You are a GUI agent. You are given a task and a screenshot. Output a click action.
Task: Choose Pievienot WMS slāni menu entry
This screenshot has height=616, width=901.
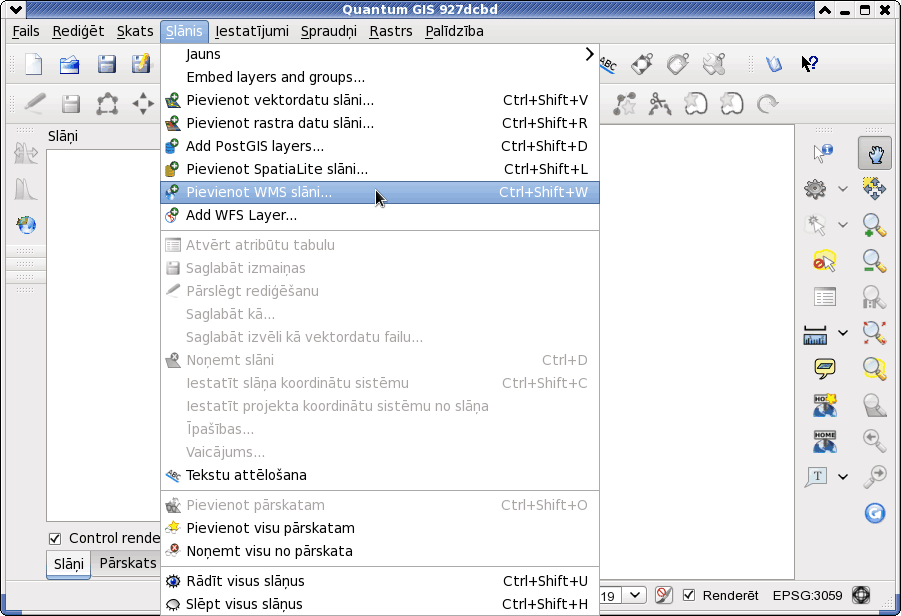[x=380, y=192]
